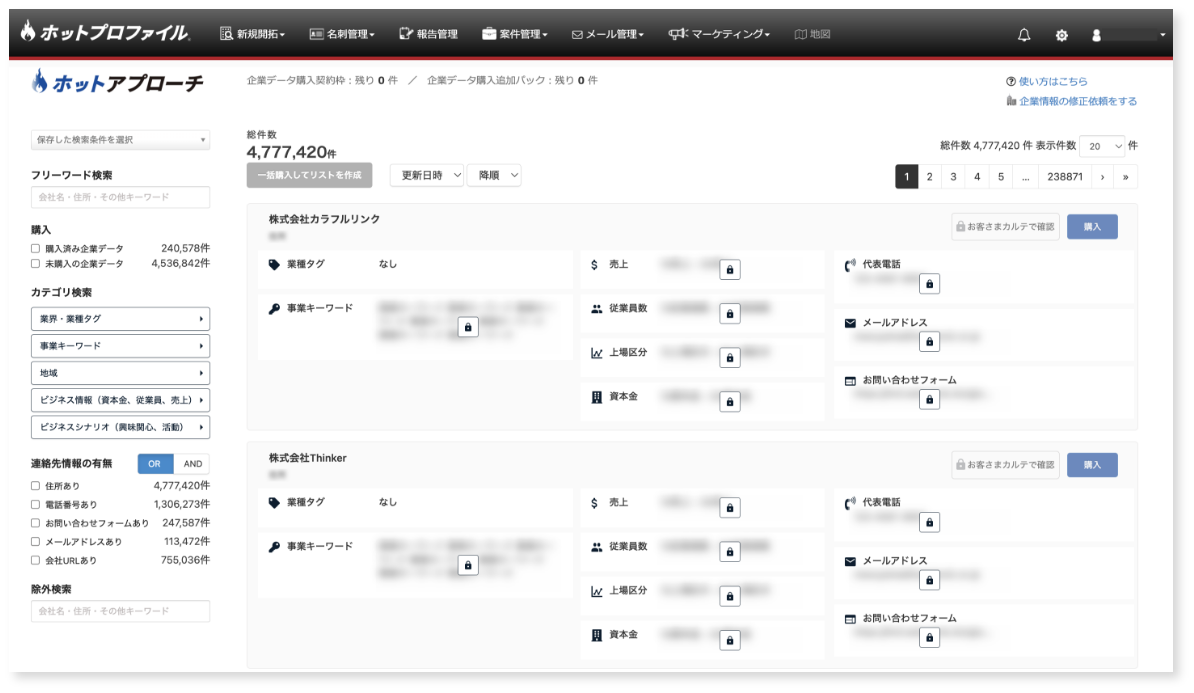The image size is (1194, 693).
Task: Click the lock icon on 株式会社Thinker 売上
Action: pos(729,508)
